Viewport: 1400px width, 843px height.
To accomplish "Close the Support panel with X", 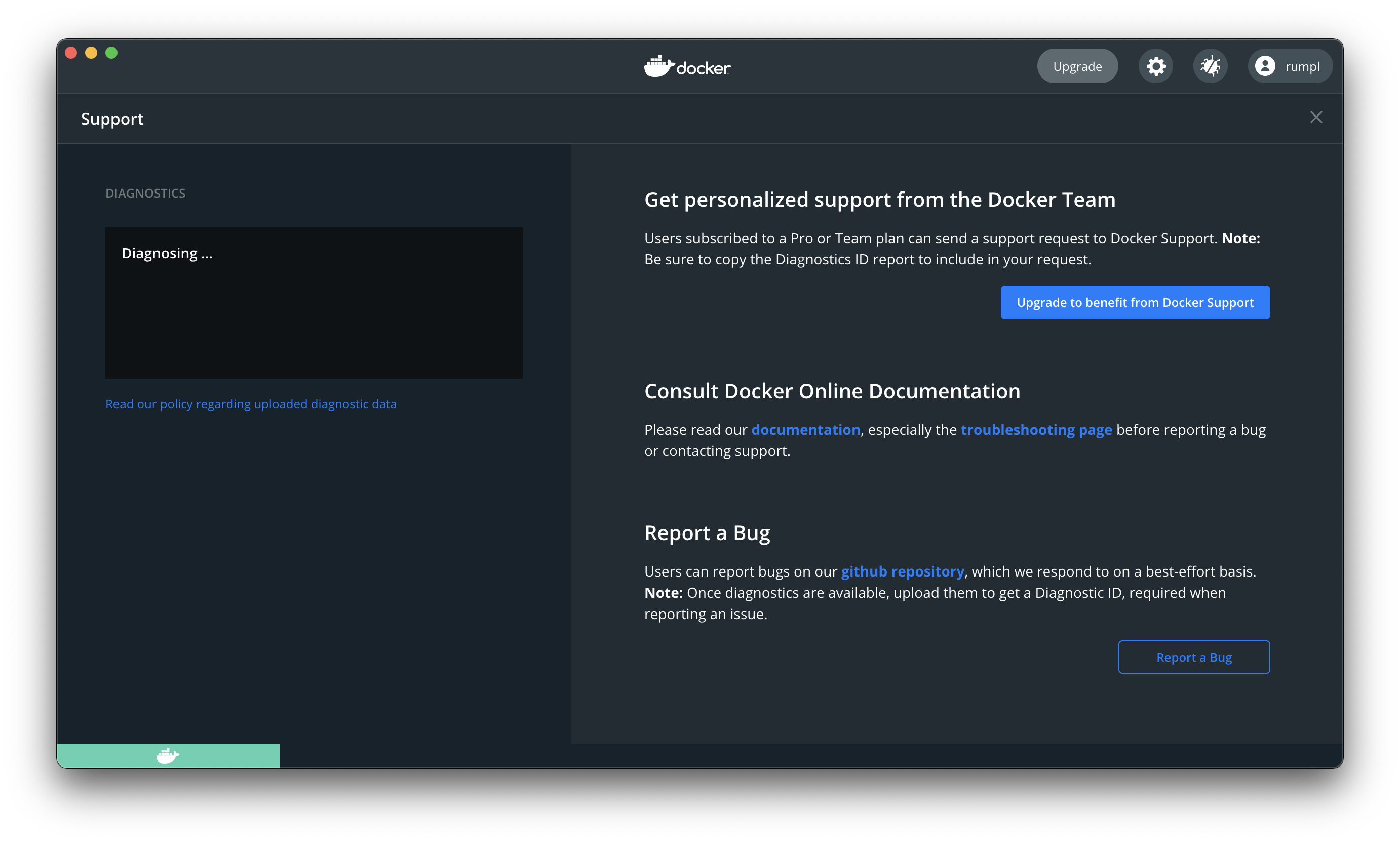I will coord(1316,118).
